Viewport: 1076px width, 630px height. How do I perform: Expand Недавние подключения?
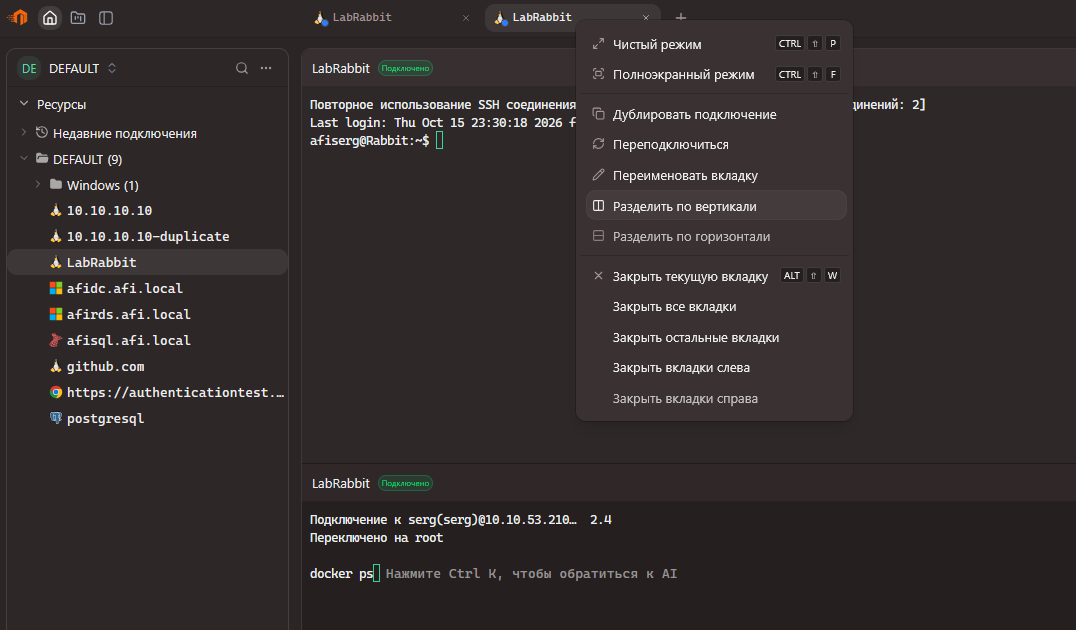pyautogui.click(x=24, y=132)
